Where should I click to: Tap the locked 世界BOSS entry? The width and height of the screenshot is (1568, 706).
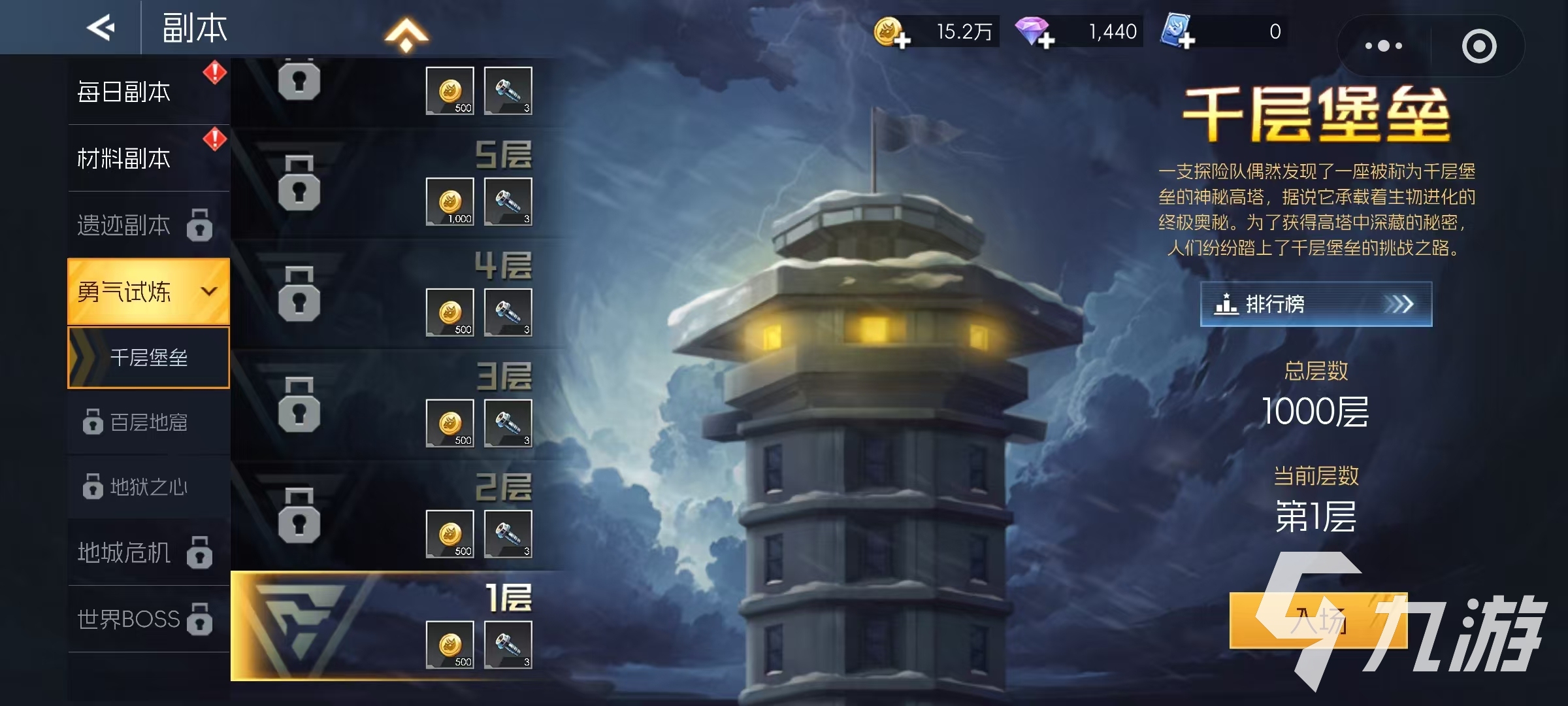(x=149, y=619)
